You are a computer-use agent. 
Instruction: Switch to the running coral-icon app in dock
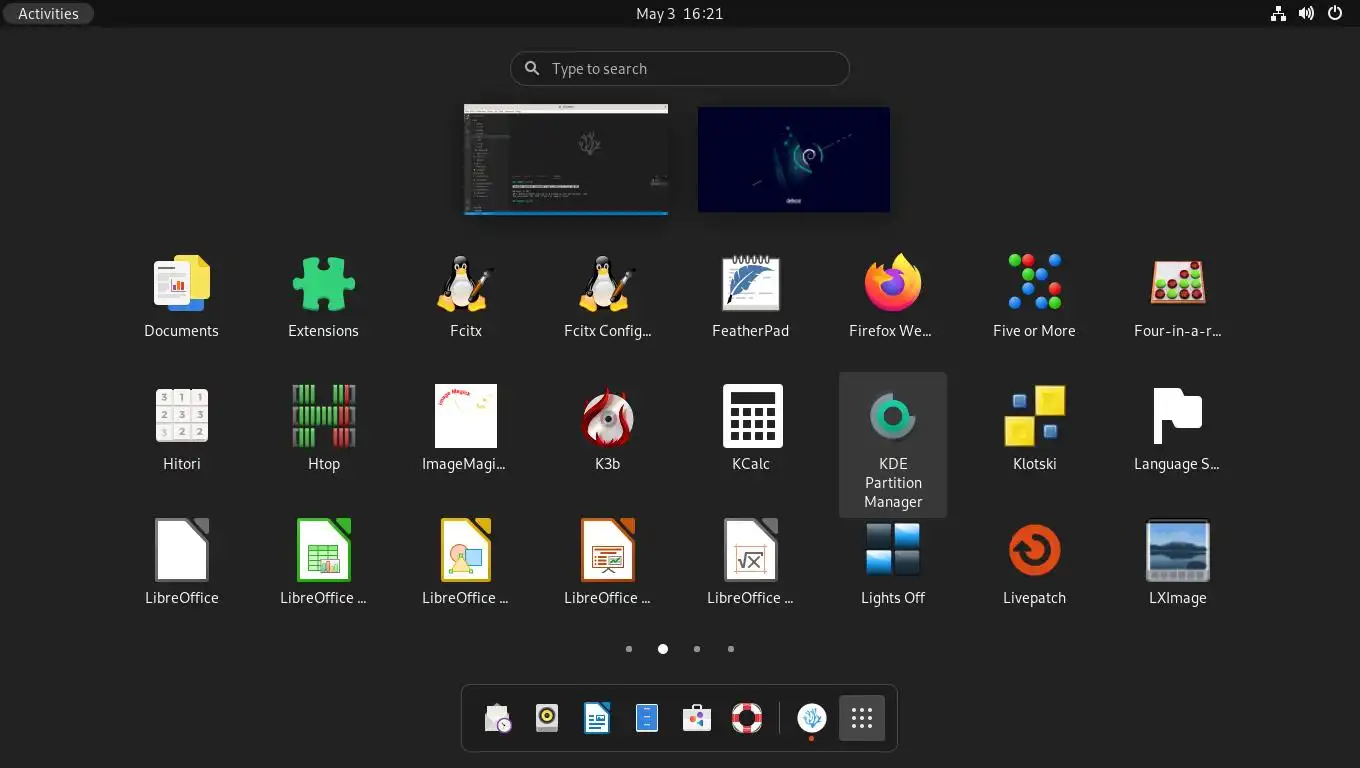click(x=811, y=718)
